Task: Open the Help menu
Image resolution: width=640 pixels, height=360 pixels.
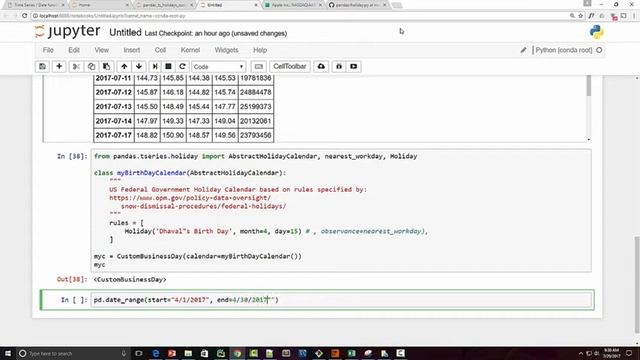Action: point(260,50)
